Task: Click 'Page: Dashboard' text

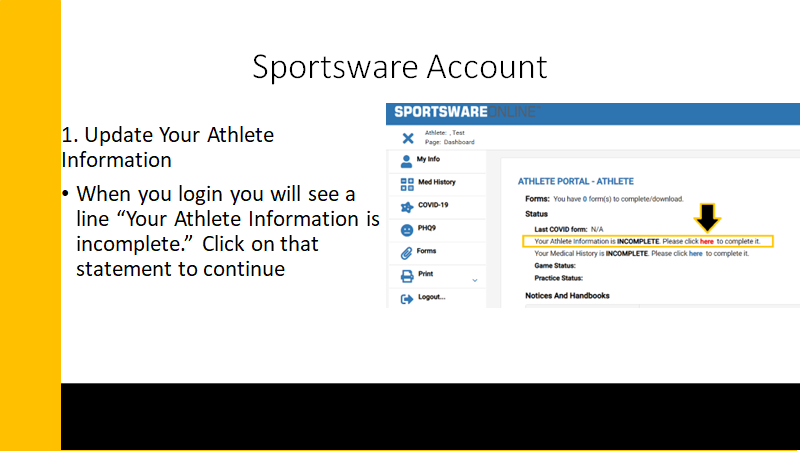Action: coord(449,142)
